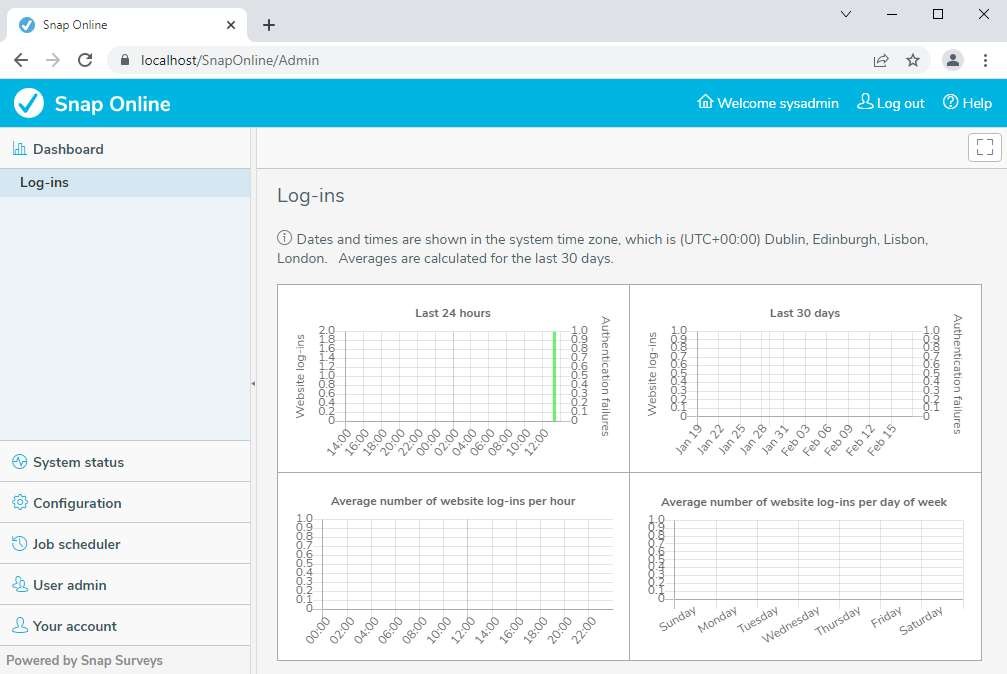Screen dimensions: 1007x674
Task: Open the Configuration section
Action: tap(77, 503)
